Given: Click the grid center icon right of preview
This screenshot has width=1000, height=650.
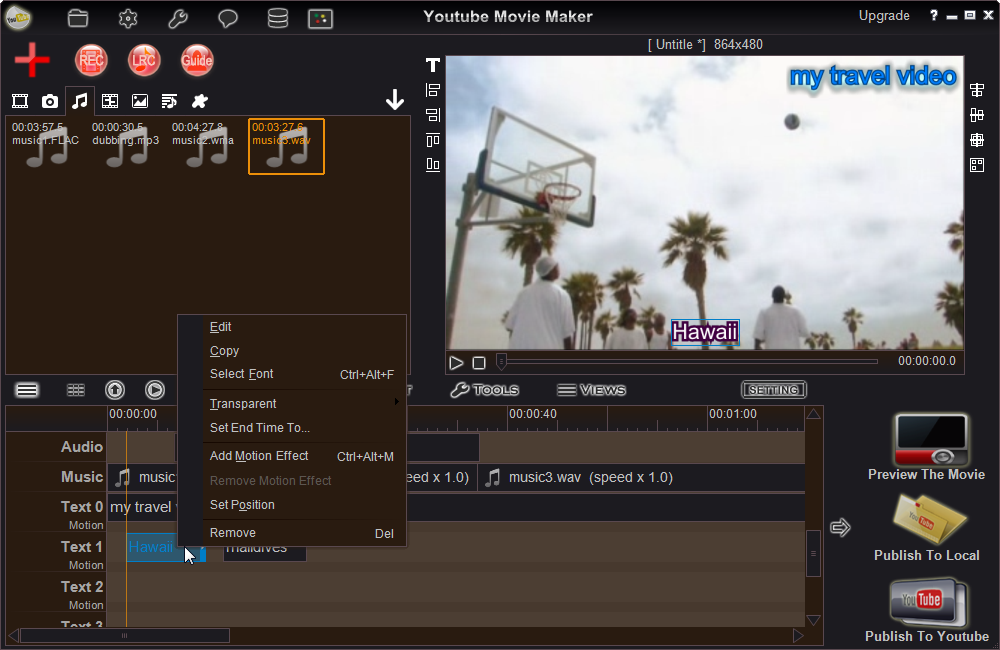Looking at the screenshot, I should [x=977, y=140].
